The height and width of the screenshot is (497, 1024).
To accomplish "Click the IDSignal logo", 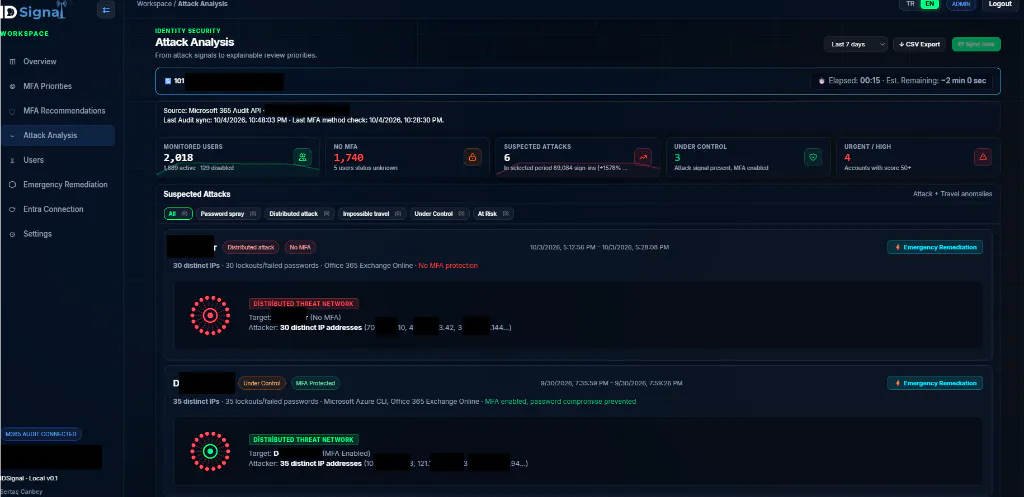I will click(33, 9).
